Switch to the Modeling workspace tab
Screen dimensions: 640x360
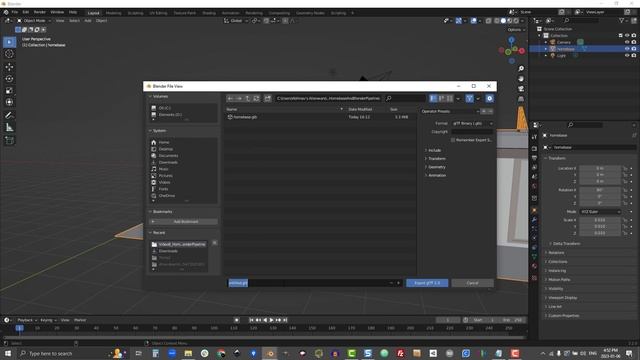tap(113, 13)
